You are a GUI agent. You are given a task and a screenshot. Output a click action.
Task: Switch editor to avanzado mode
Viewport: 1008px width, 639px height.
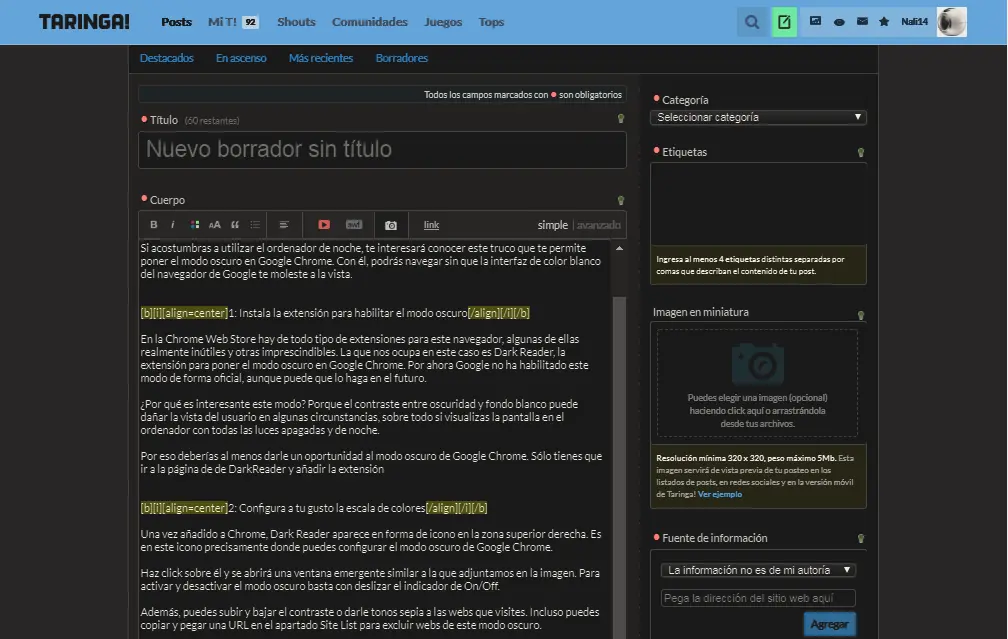tap(598, 225)
